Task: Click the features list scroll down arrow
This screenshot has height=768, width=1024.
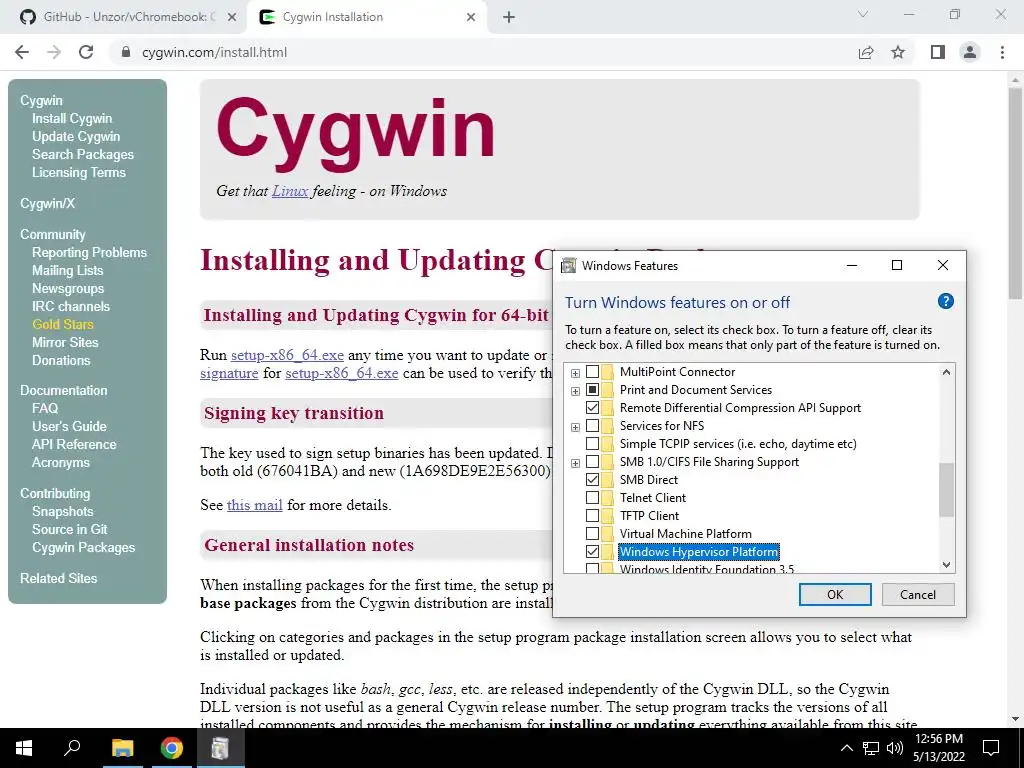Action: (x=946, y=565)
